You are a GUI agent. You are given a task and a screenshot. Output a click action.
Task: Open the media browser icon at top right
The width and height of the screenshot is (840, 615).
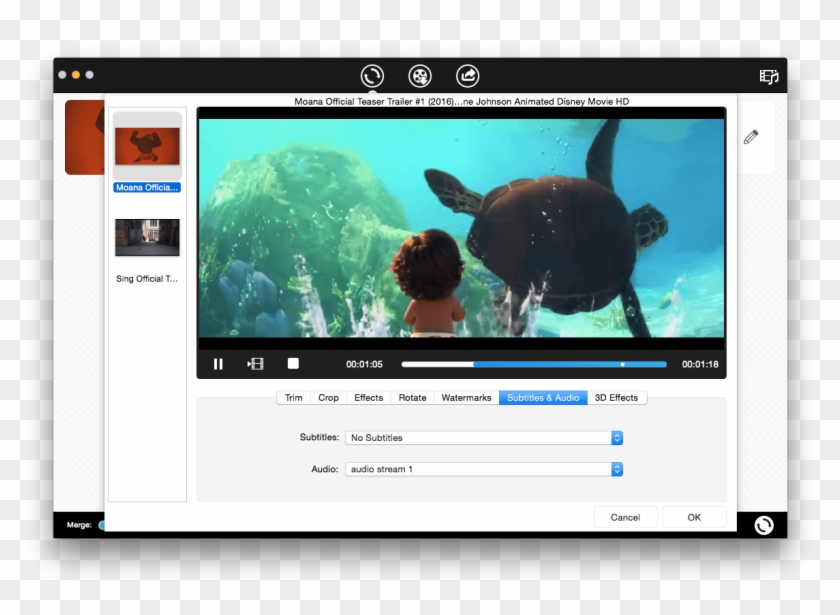click(769, 77)
